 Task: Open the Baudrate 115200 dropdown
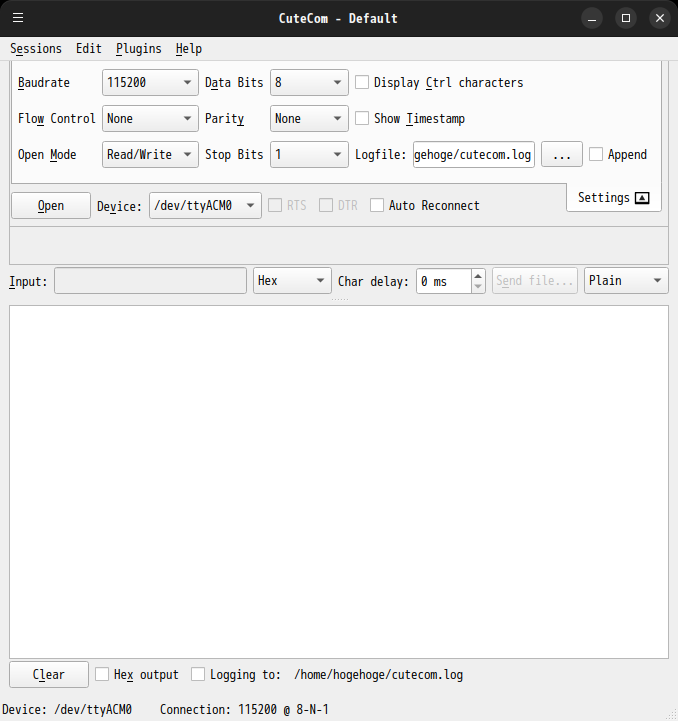click(x=150, y=82)
